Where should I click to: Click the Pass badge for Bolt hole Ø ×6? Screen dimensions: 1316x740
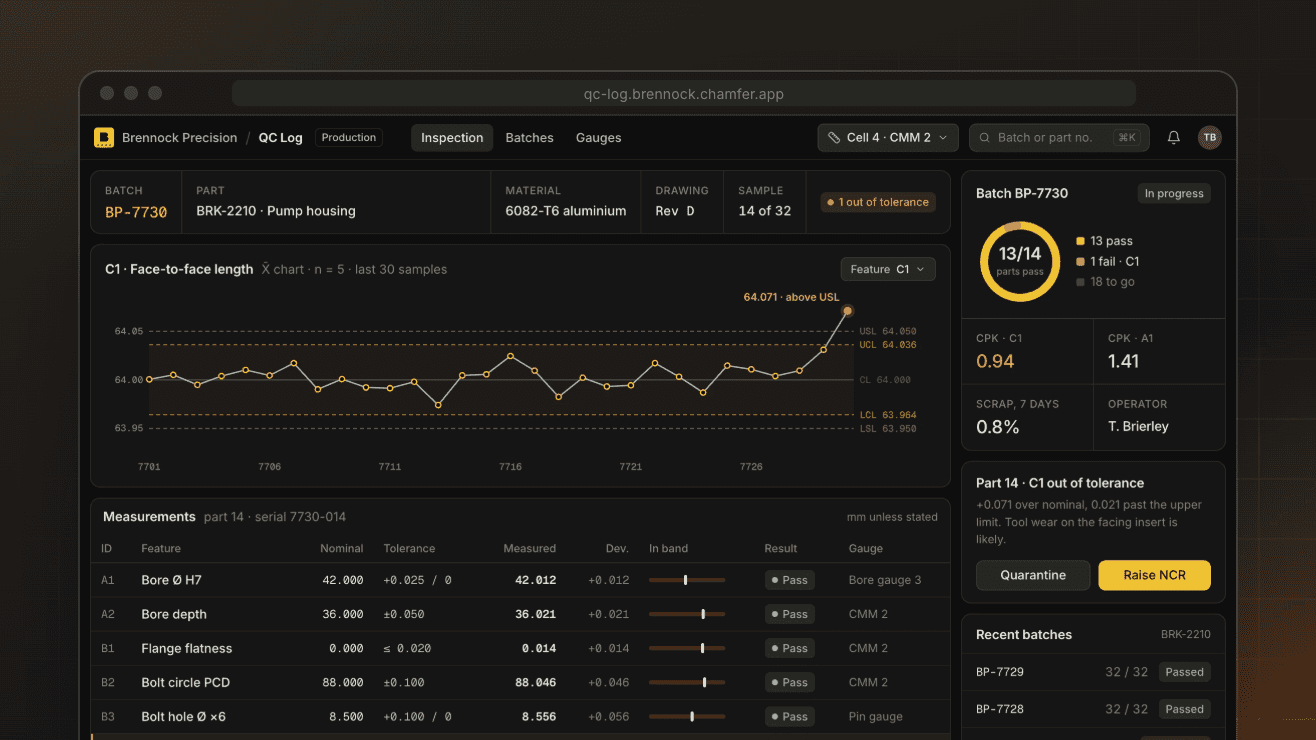tap(790, 716)
